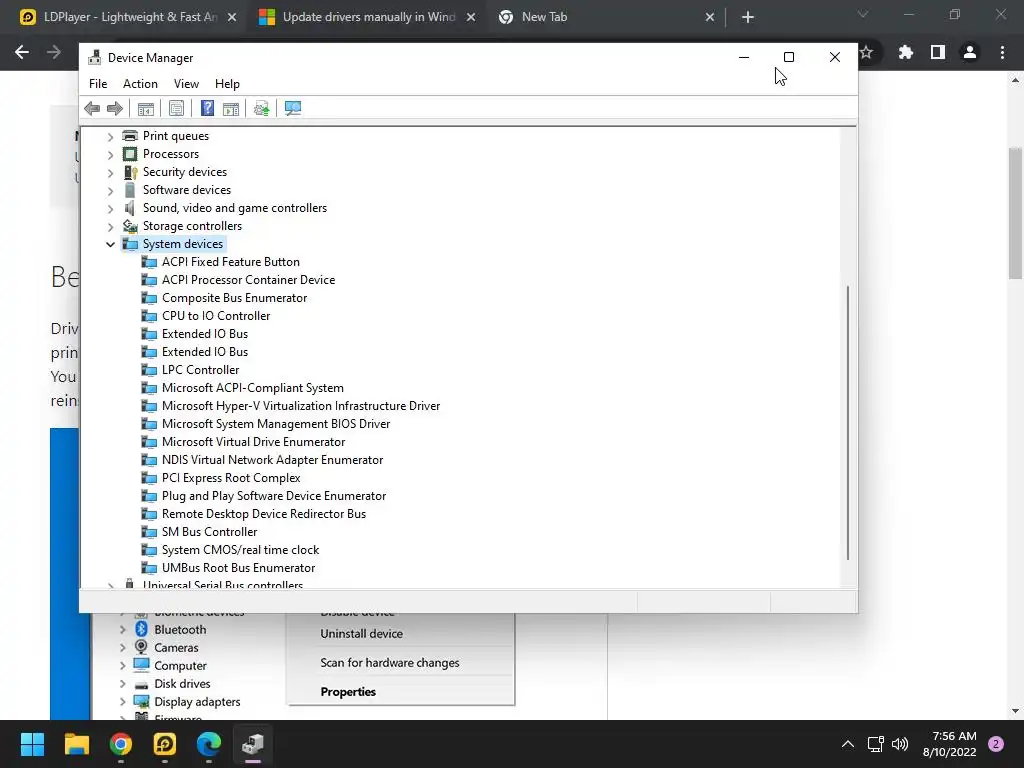This screenshot has height=768, width=1024.
Task: Click Device Manager vertical scrollbar thumb
Action: click(848, 423)
